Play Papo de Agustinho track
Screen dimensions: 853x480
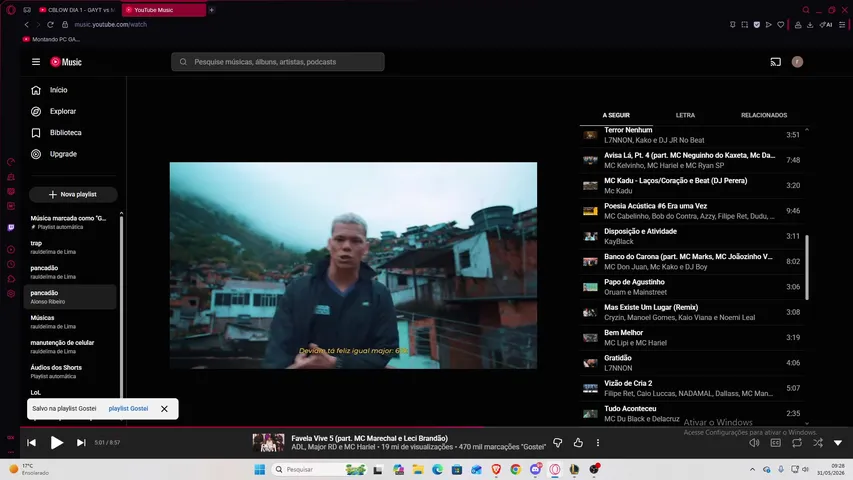pos(693,287)
